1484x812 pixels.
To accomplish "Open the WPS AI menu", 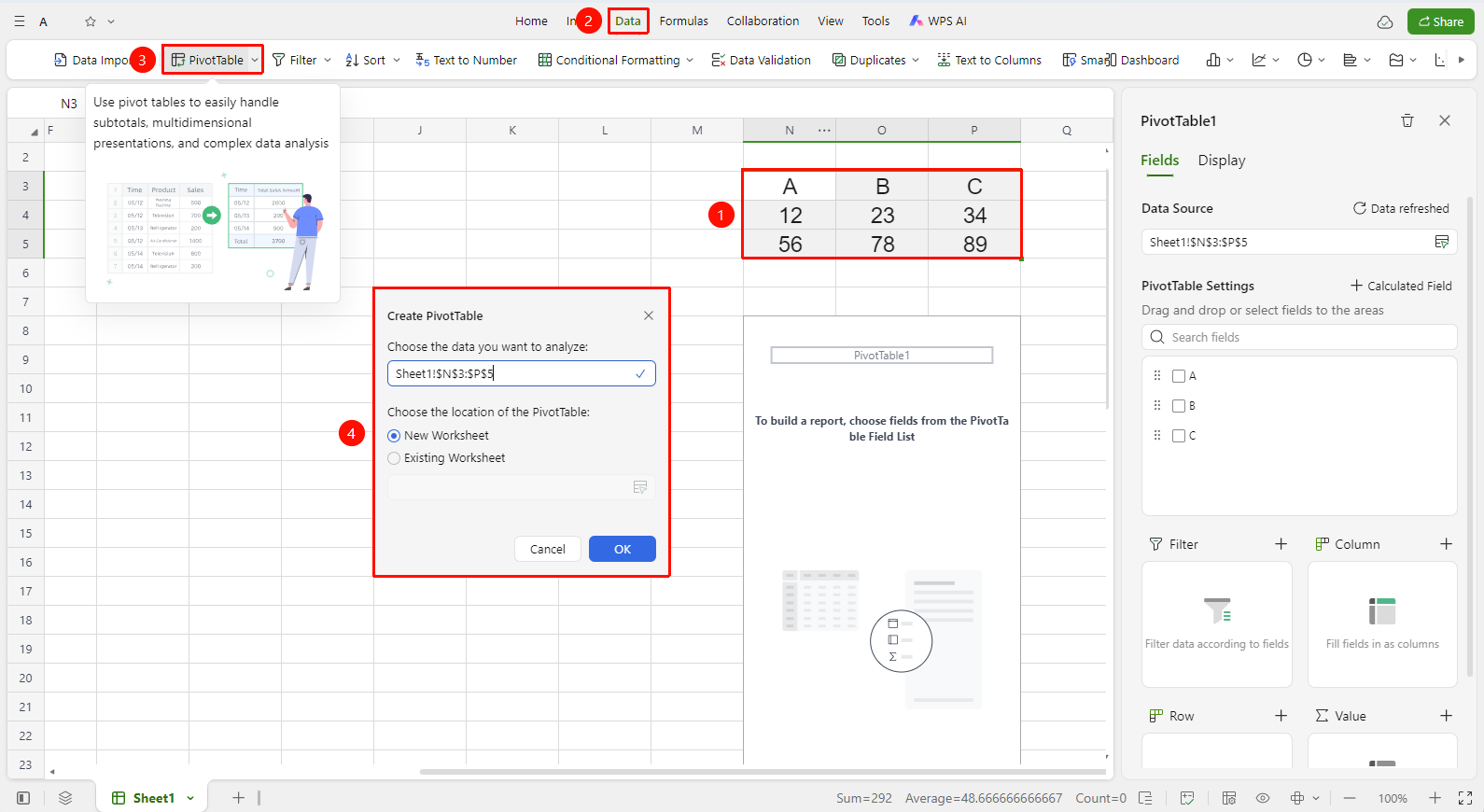I will [x=938, y=21].
